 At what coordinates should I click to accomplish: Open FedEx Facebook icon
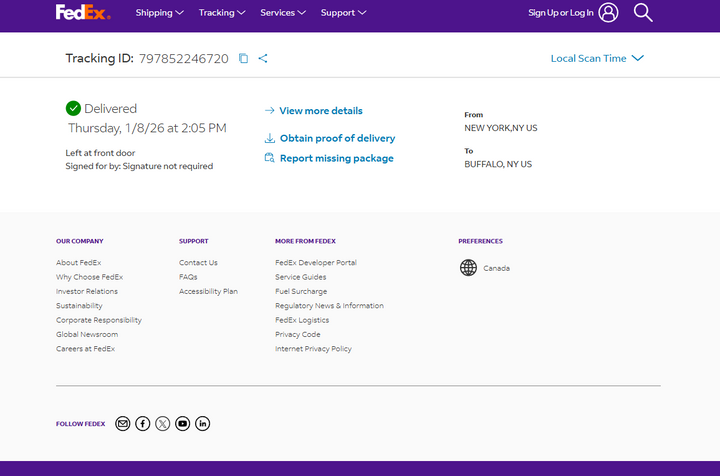[142, 423]
